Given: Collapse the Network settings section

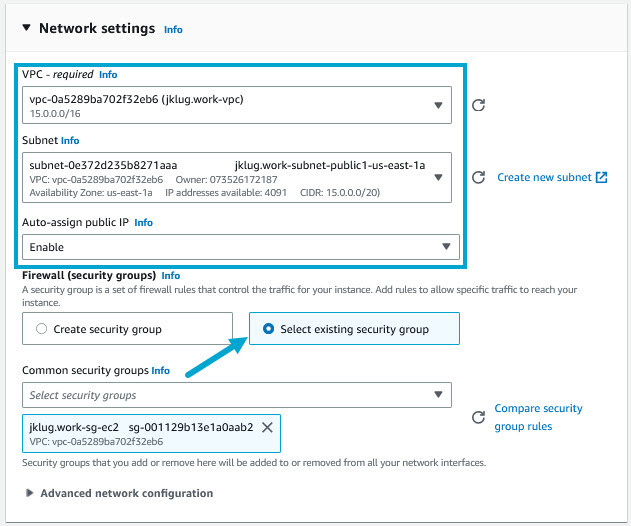Looking at the screenshot, I should point(27,28).
